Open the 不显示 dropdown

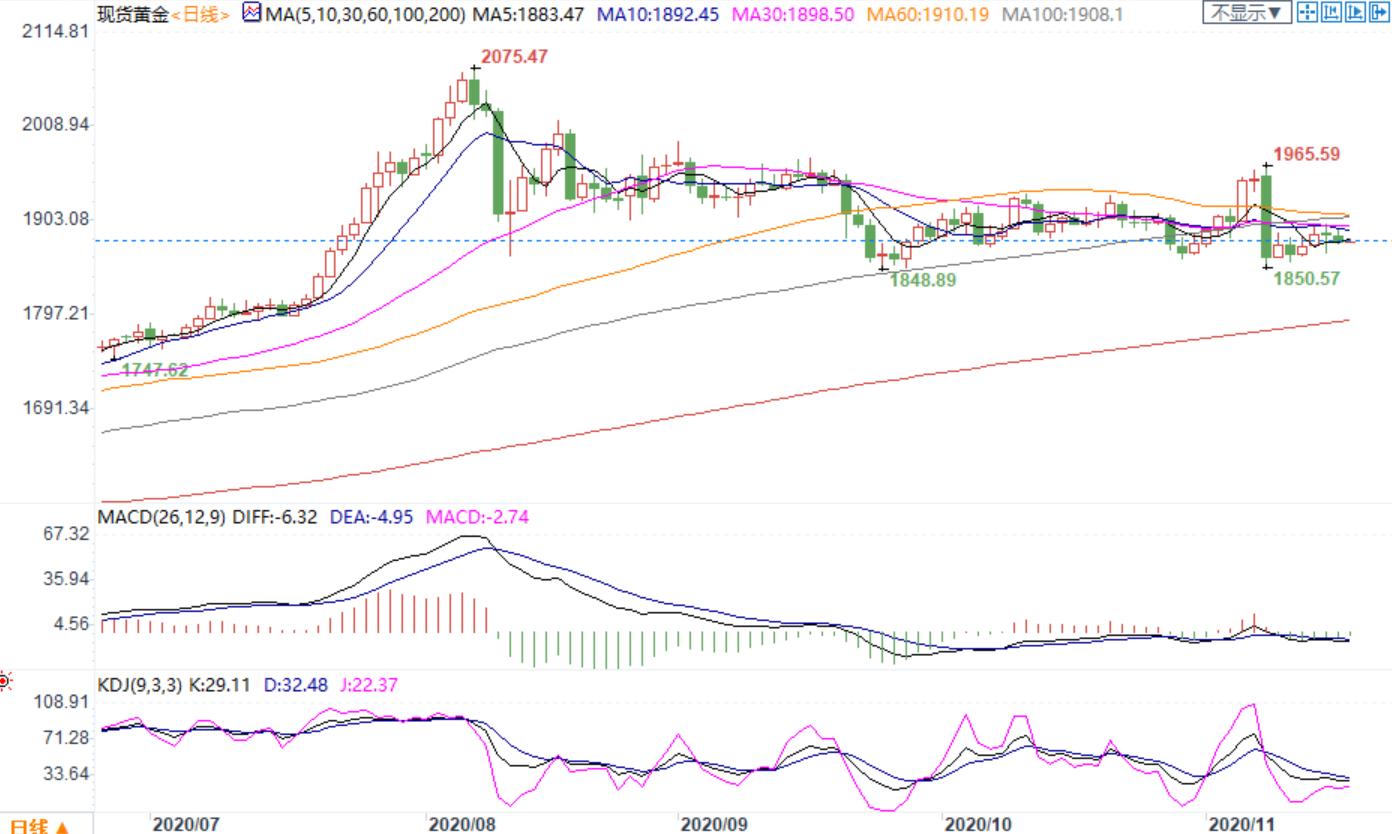[1247, 12]
